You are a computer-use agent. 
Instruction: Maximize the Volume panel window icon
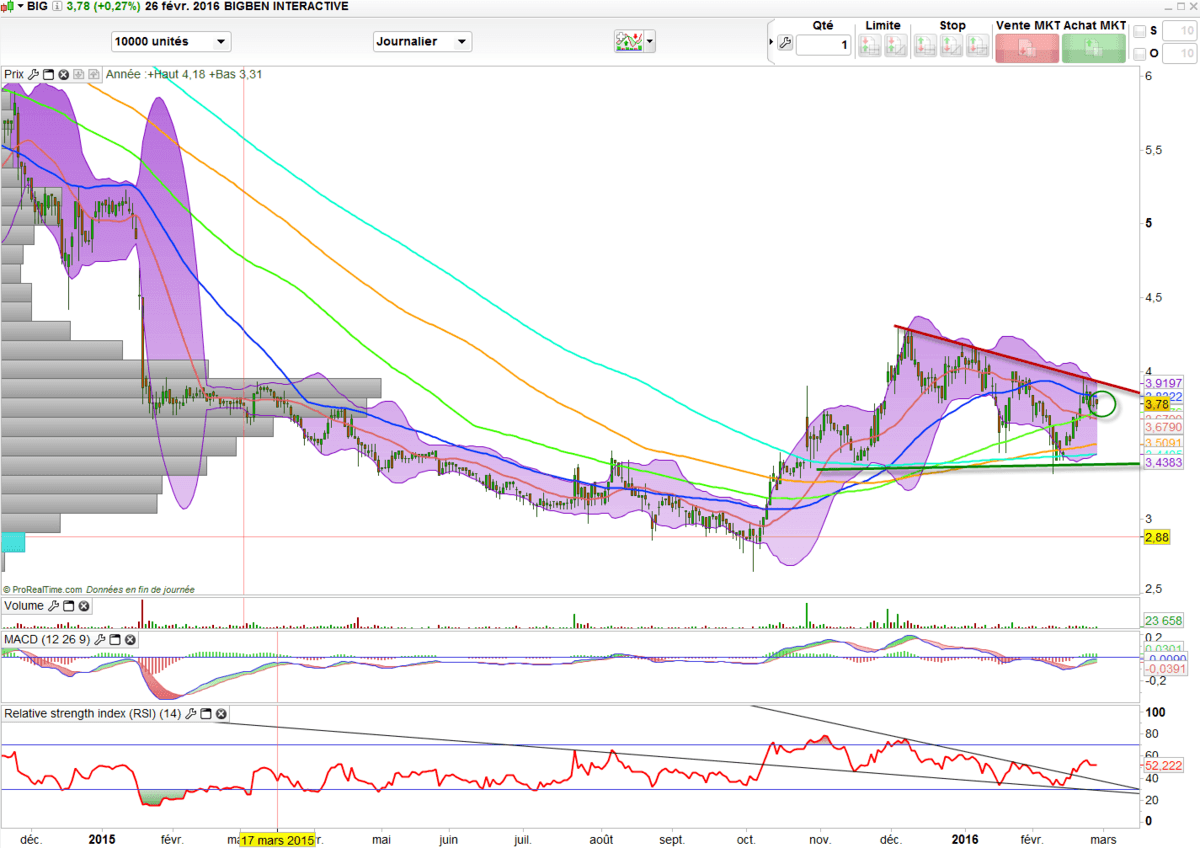point(69,606)
